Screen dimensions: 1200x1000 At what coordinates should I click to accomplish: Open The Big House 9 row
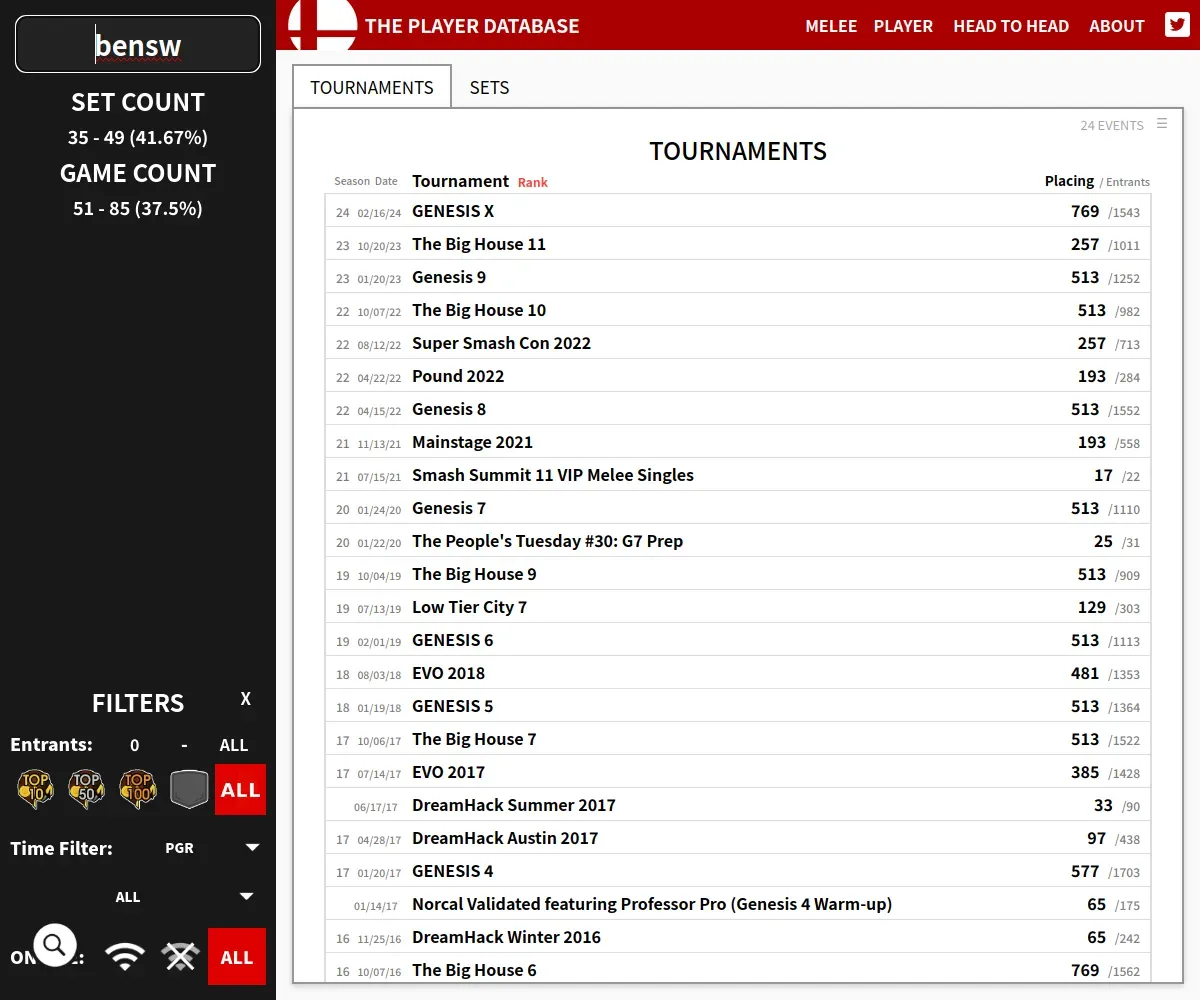[x=738, y=574]
